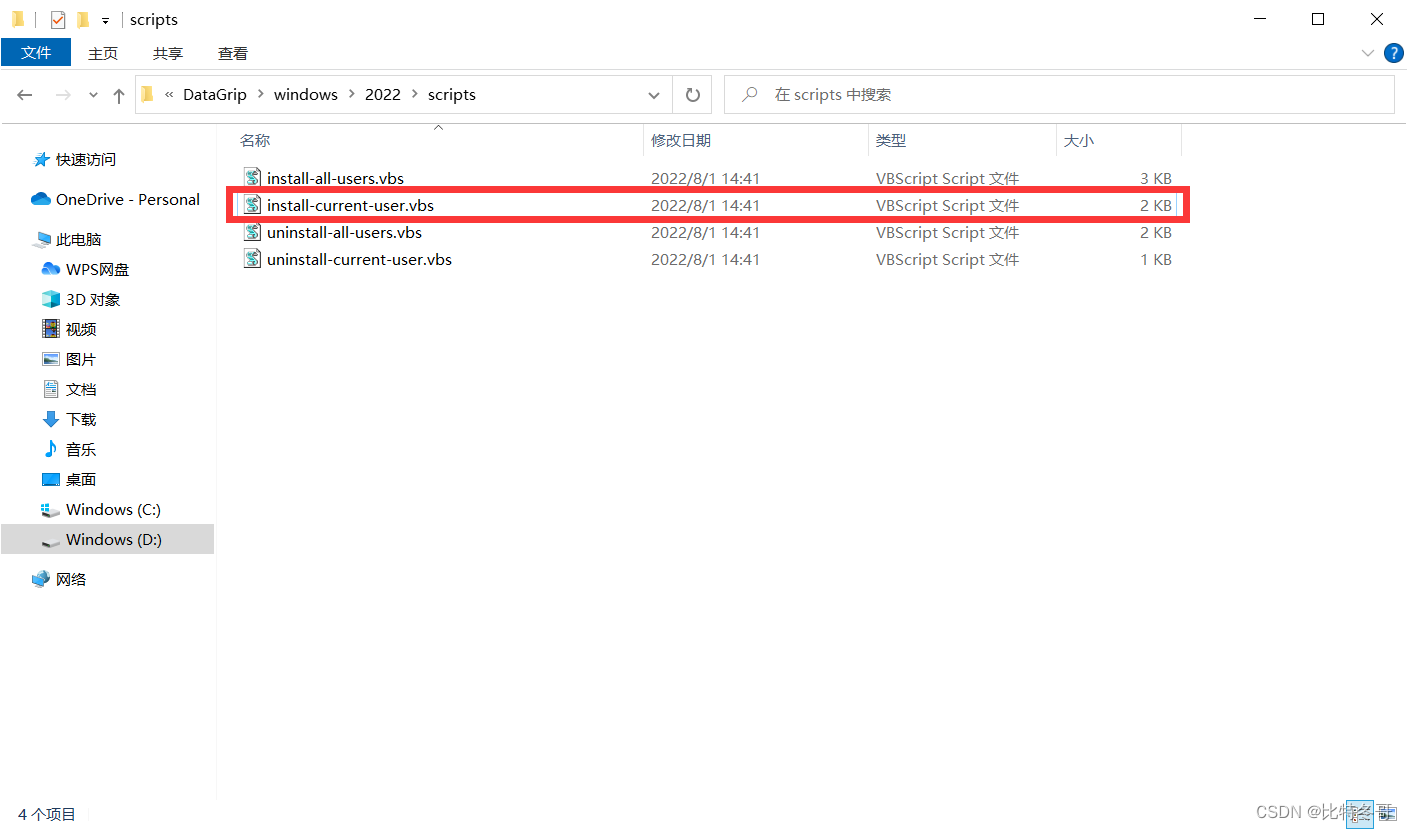Select 此电脑 in navigation pane
Screen dimensions: 1408x830
click(x=78, y=240)
